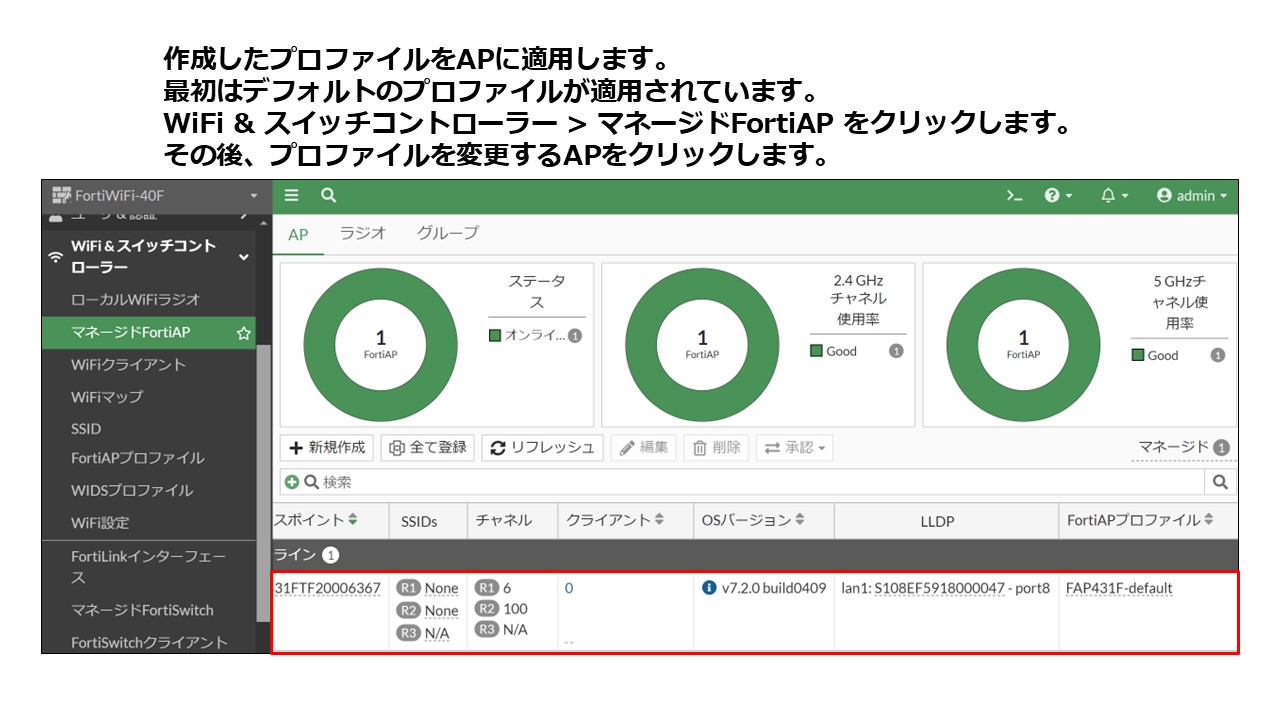Click チャネル column header
This screenshot has height=720, width=1280.
coord(503,520)
